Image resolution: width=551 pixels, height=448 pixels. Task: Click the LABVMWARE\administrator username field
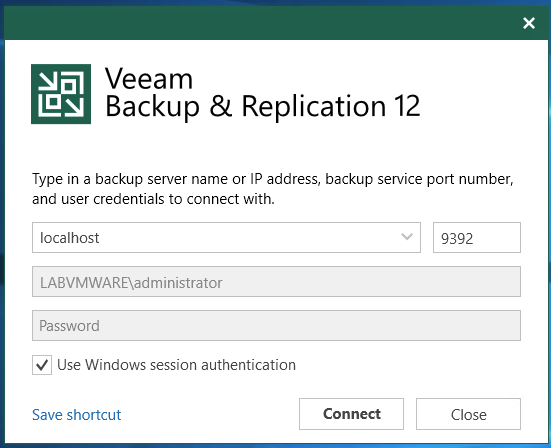point(276,281)
